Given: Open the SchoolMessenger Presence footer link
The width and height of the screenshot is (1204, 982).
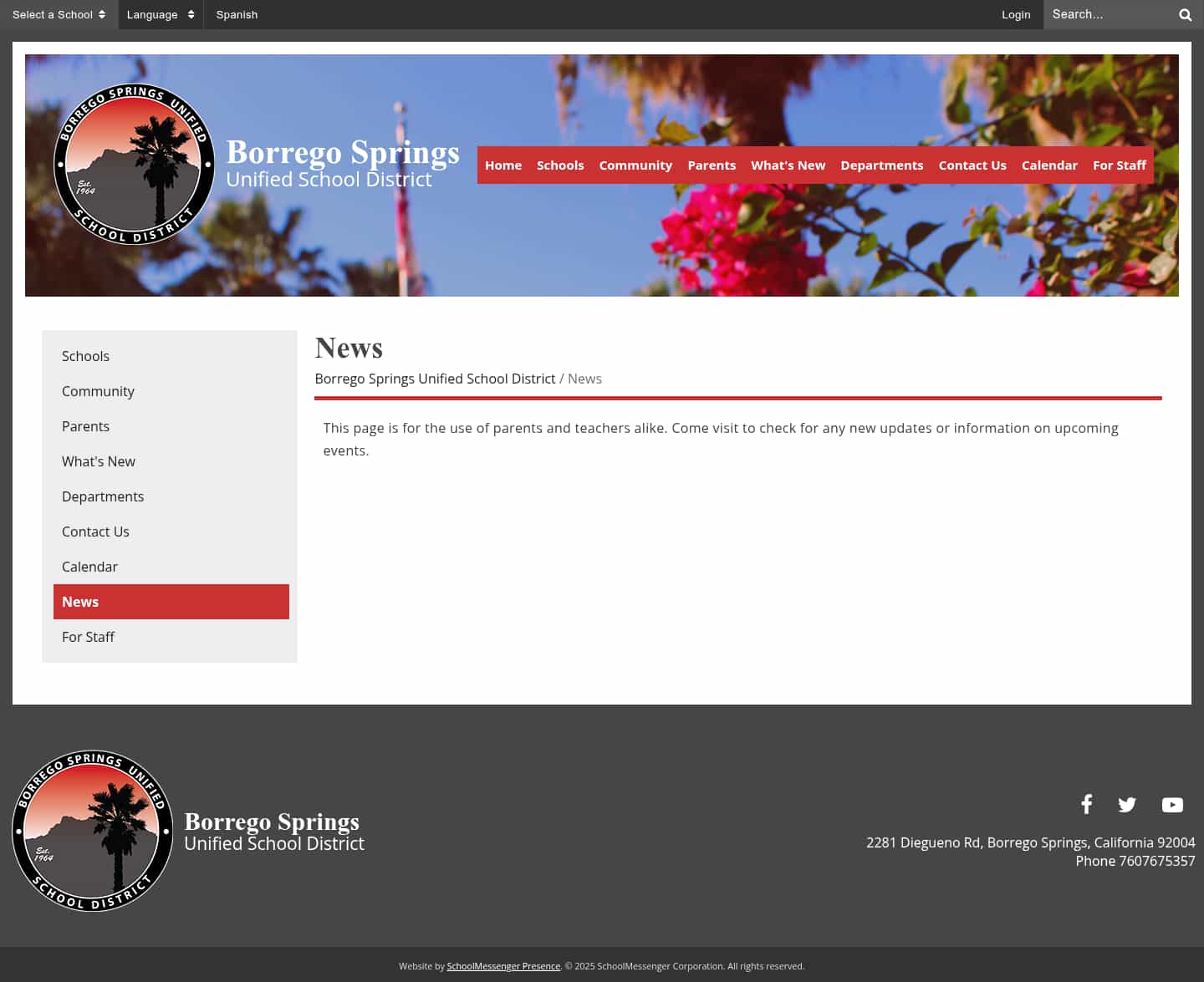Looking at the screenshot, I should tap(503, 966).
